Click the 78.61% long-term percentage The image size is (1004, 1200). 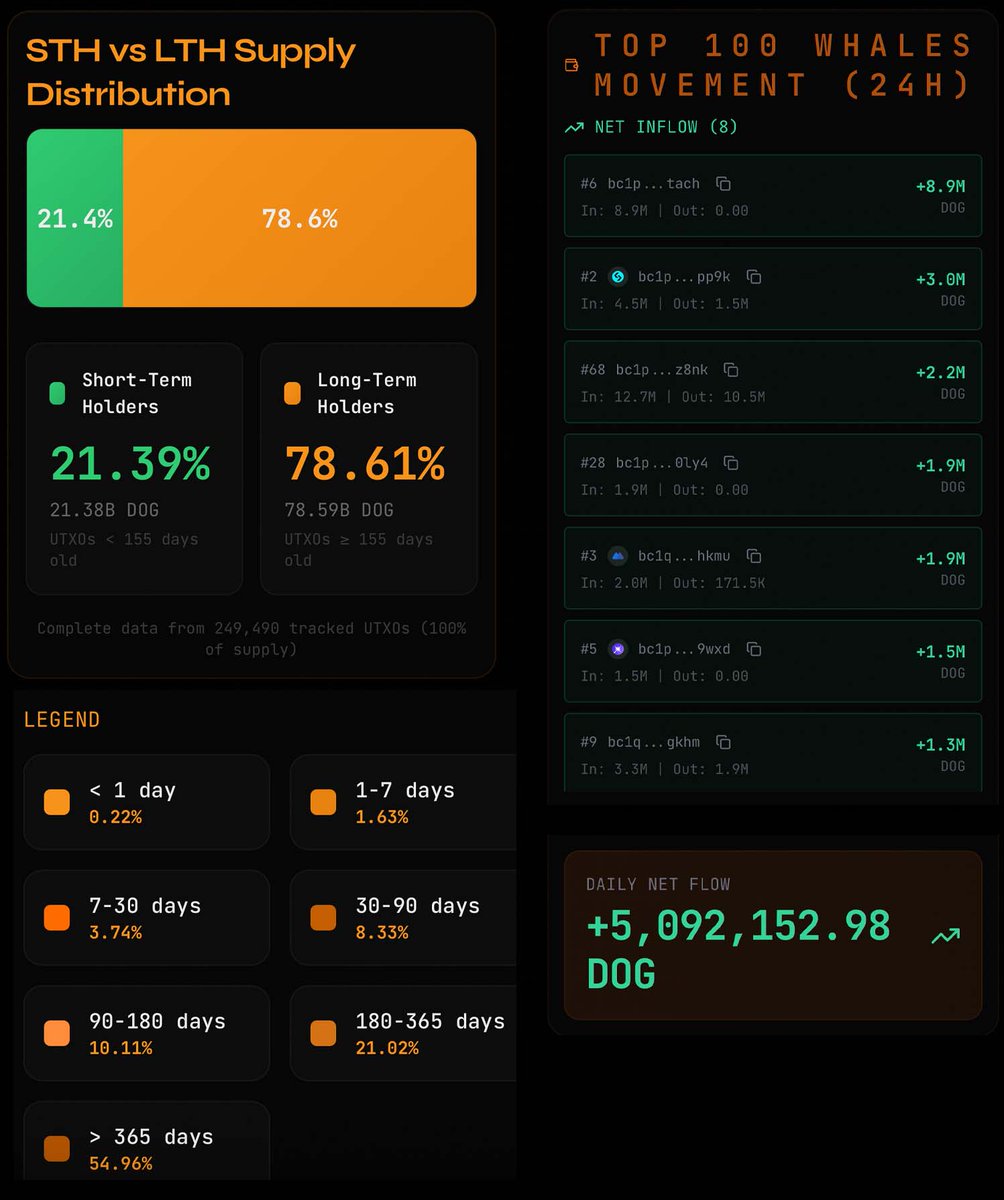365,464
